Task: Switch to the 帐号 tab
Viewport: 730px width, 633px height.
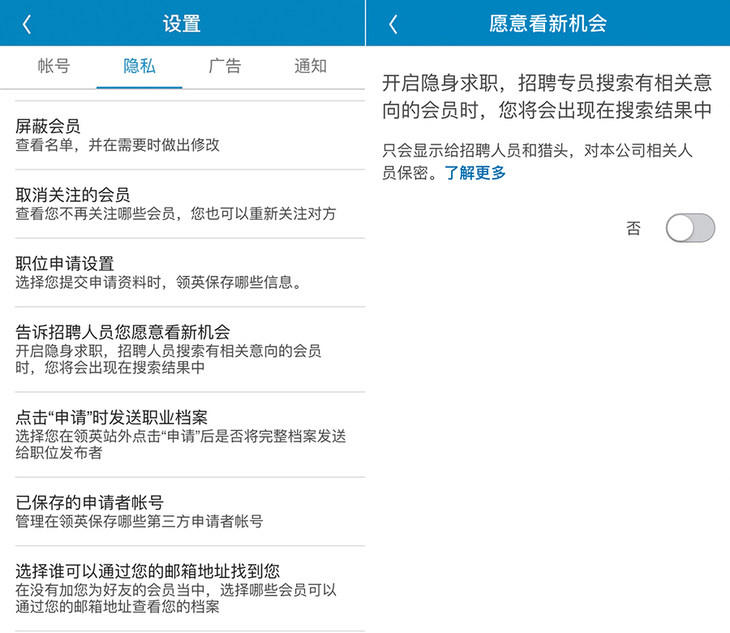Action: coord(54,66)
